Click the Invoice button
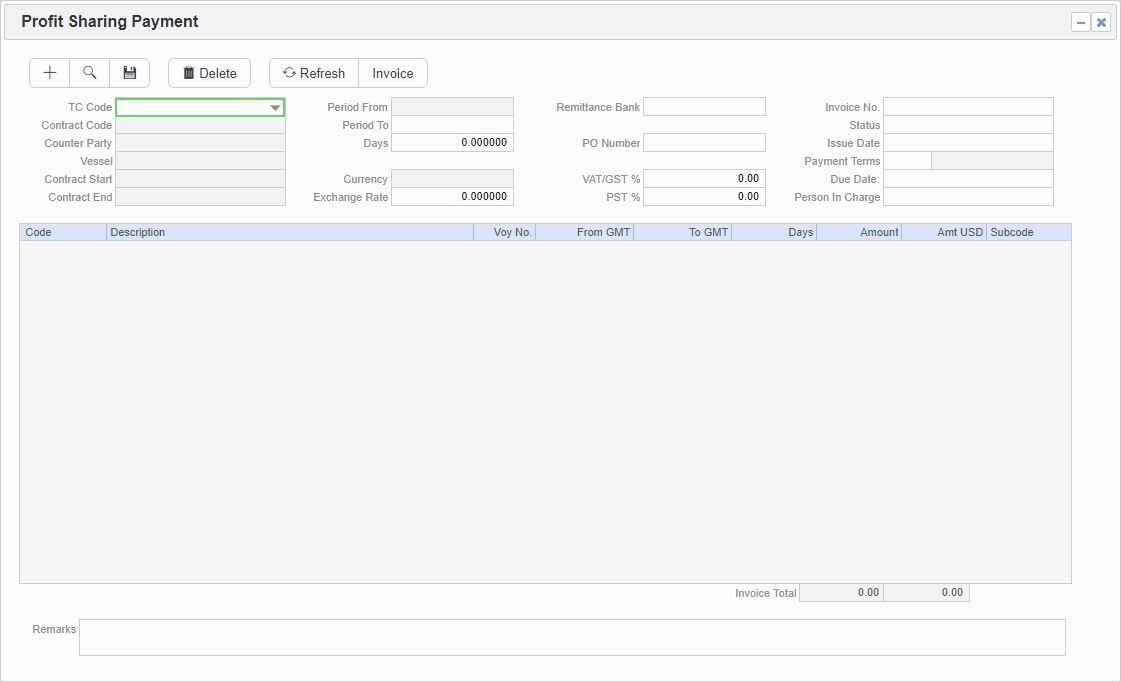 point(392,72)
